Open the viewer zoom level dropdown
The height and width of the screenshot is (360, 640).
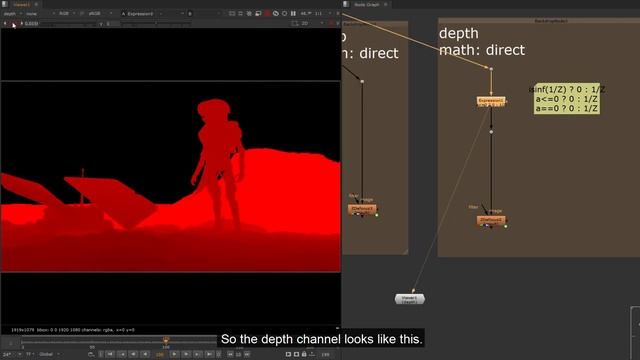[306, 13]
